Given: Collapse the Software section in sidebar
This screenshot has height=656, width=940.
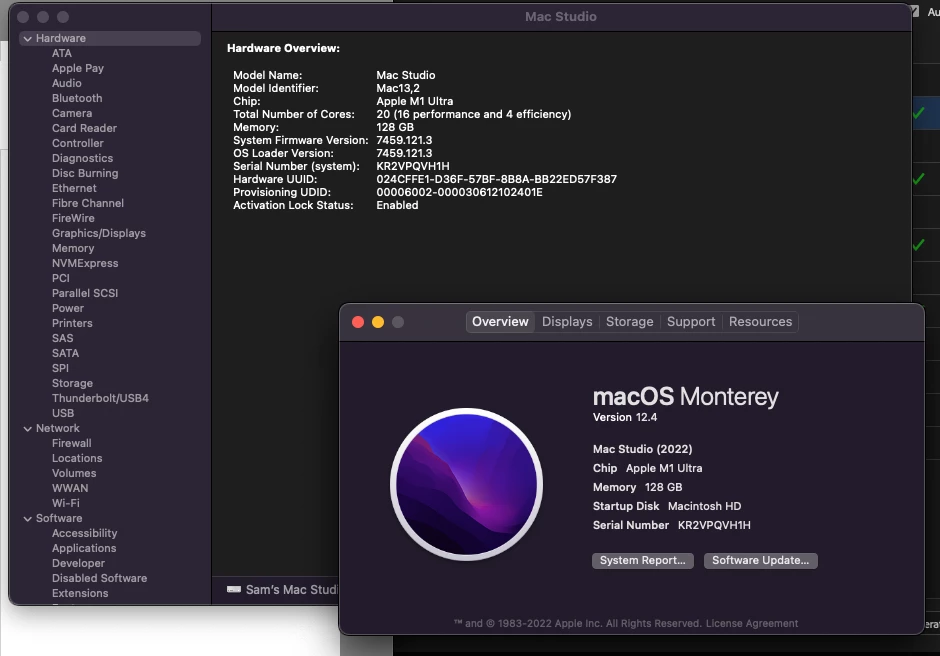Looking at the screenshot, I should 28,519.
